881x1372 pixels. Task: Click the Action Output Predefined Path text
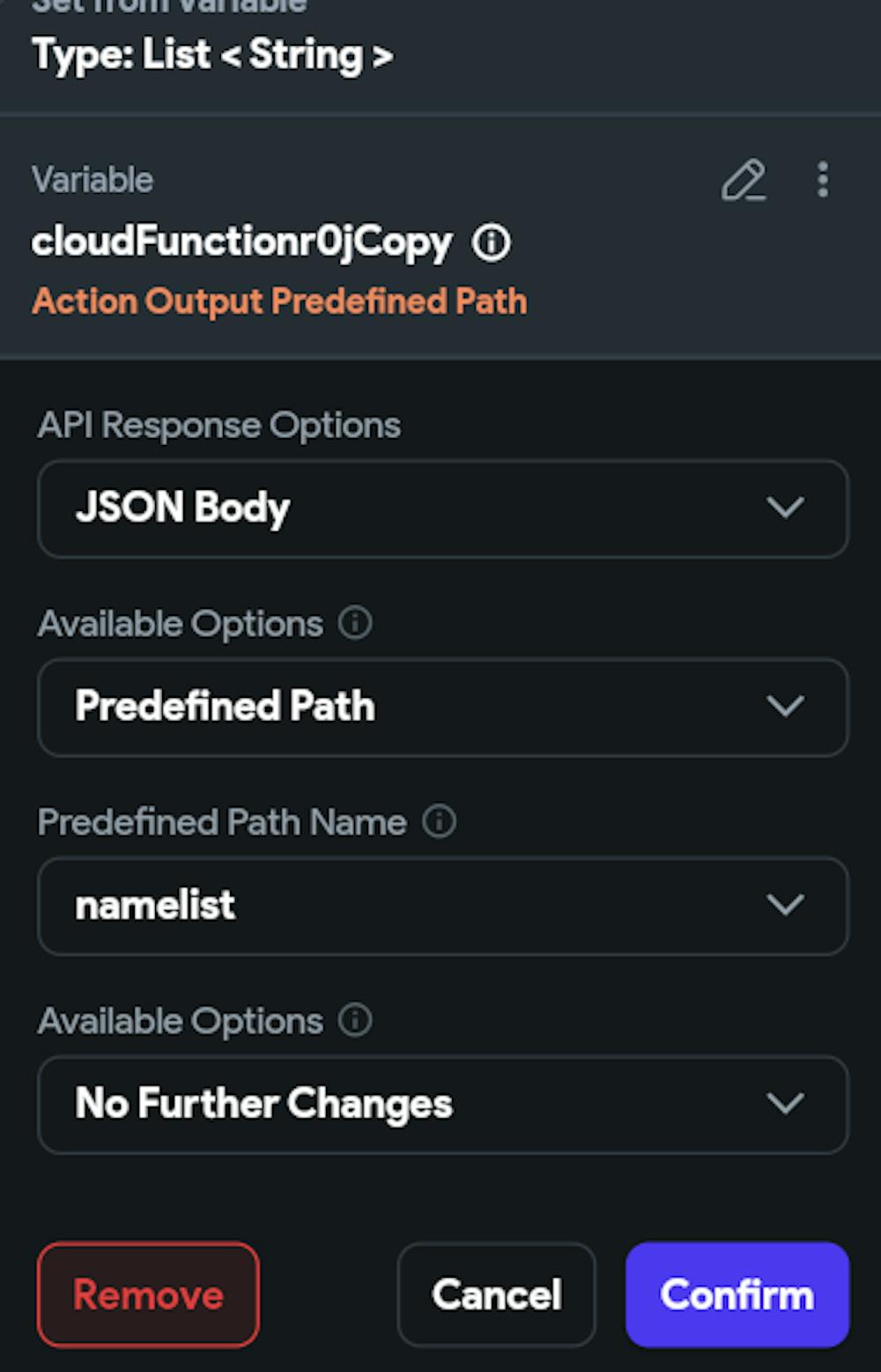[279, 302]
